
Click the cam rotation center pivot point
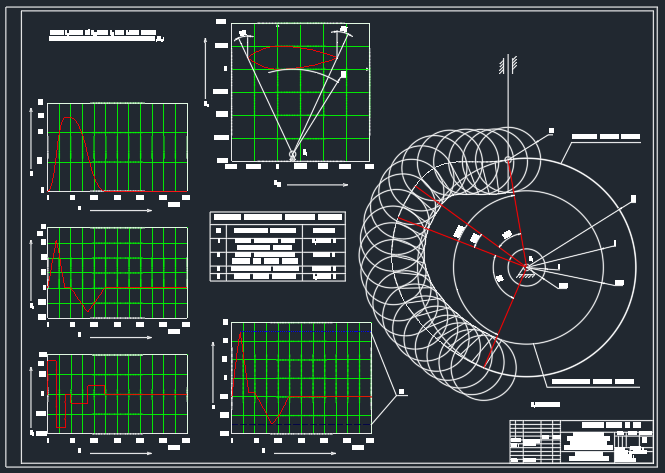(x=526, y=267)
